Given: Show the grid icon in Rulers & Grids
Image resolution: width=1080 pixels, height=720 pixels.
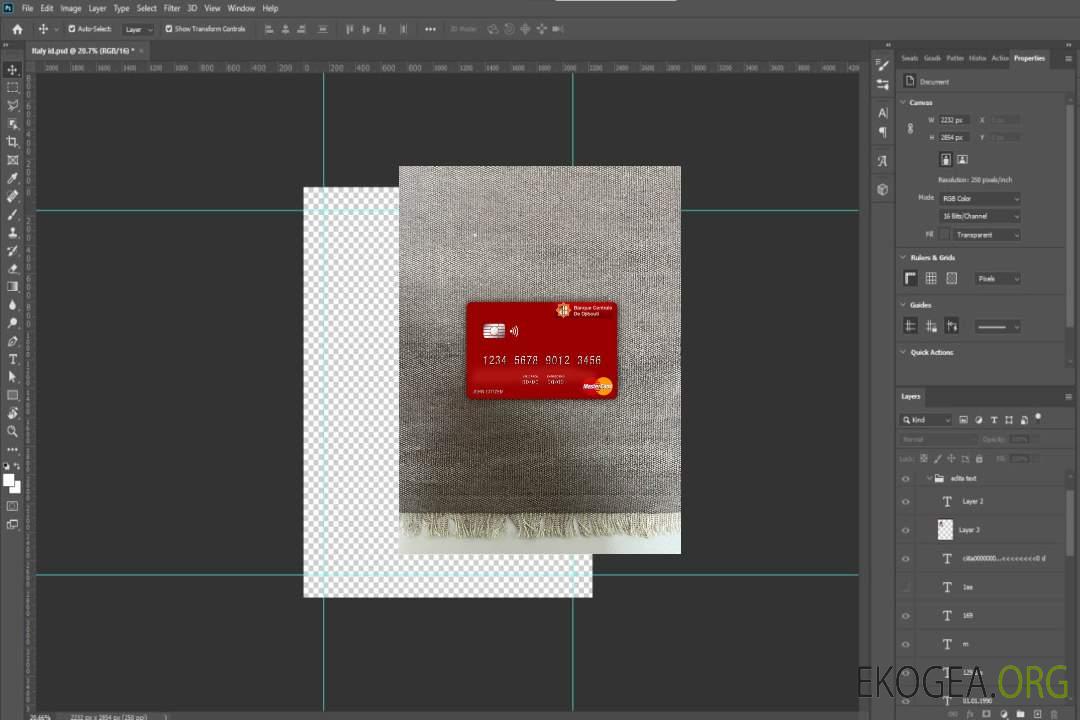Looking at the screenshot, I should coord(931,278).
